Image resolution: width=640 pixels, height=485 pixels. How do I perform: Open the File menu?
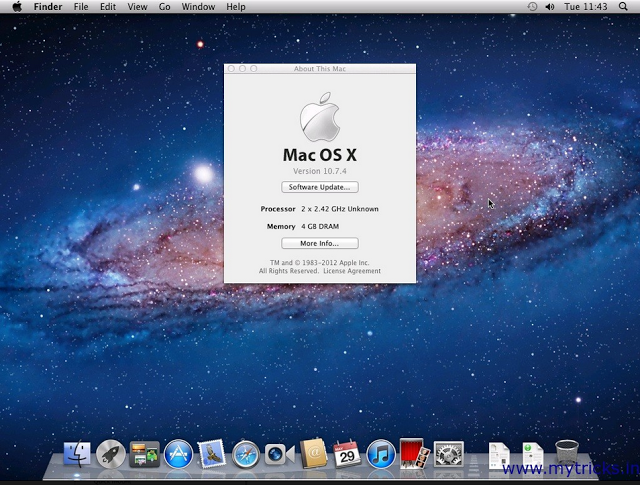click(81, 7)
